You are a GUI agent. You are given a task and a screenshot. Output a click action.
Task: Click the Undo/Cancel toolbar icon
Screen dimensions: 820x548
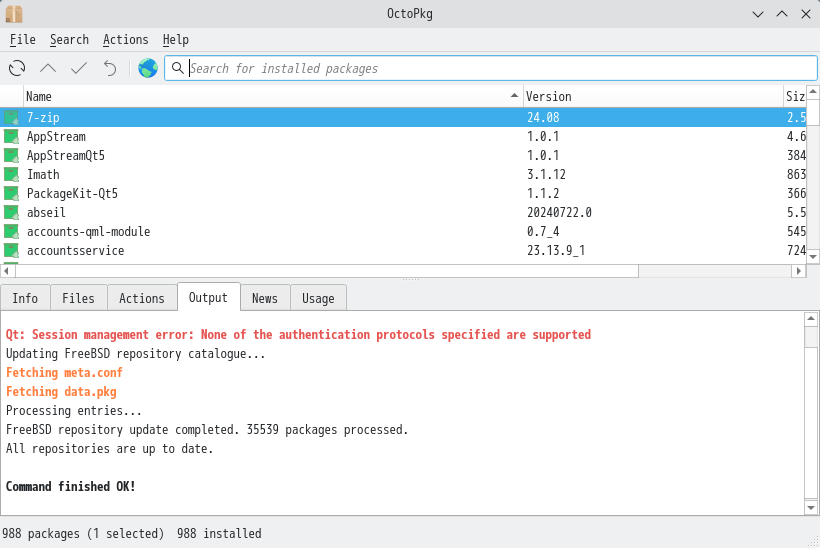point(110,68)
